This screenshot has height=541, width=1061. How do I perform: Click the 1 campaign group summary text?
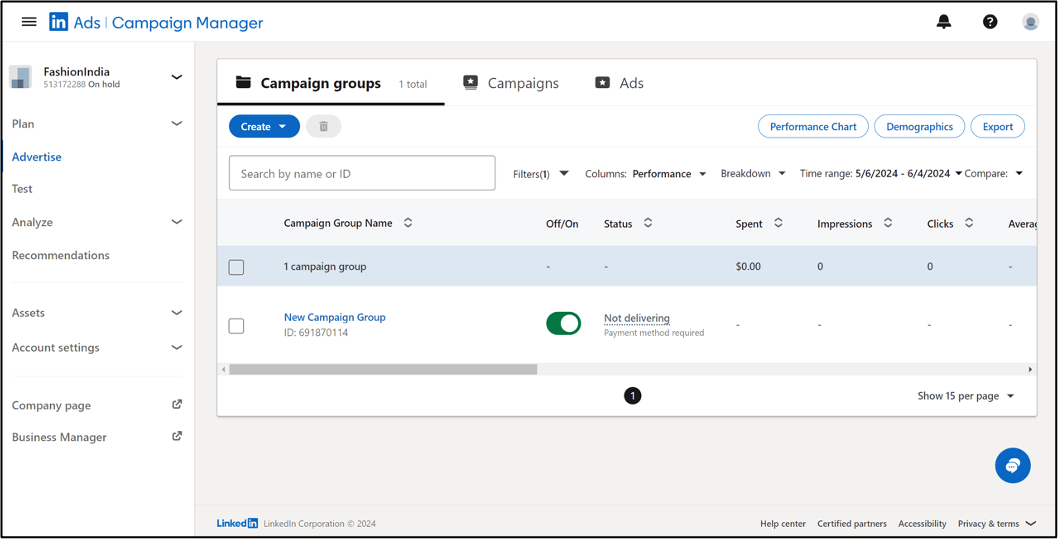coord(326,267)
